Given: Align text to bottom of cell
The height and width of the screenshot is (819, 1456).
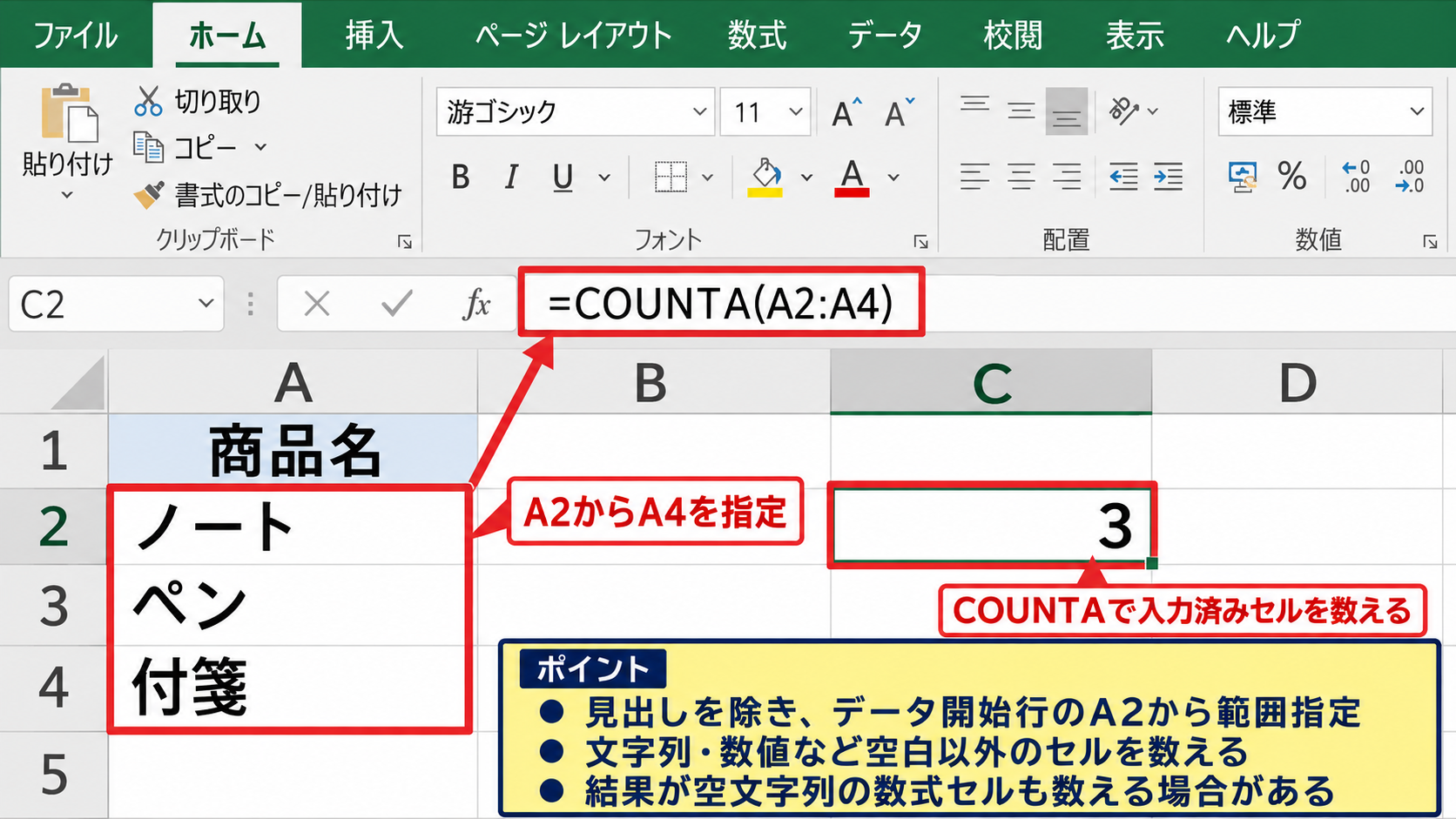Looking at the screenshot, I should pos(1067,111).
